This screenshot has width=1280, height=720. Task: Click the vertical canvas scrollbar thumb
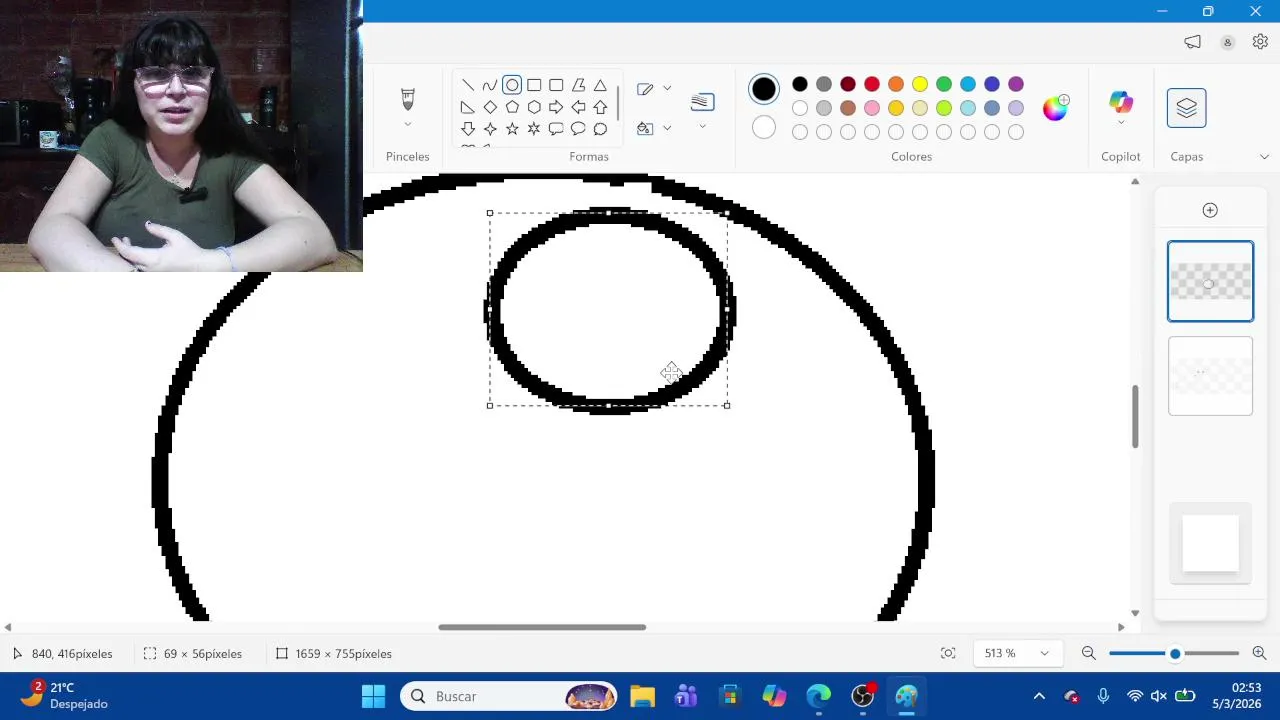[x=1134, y=416]
